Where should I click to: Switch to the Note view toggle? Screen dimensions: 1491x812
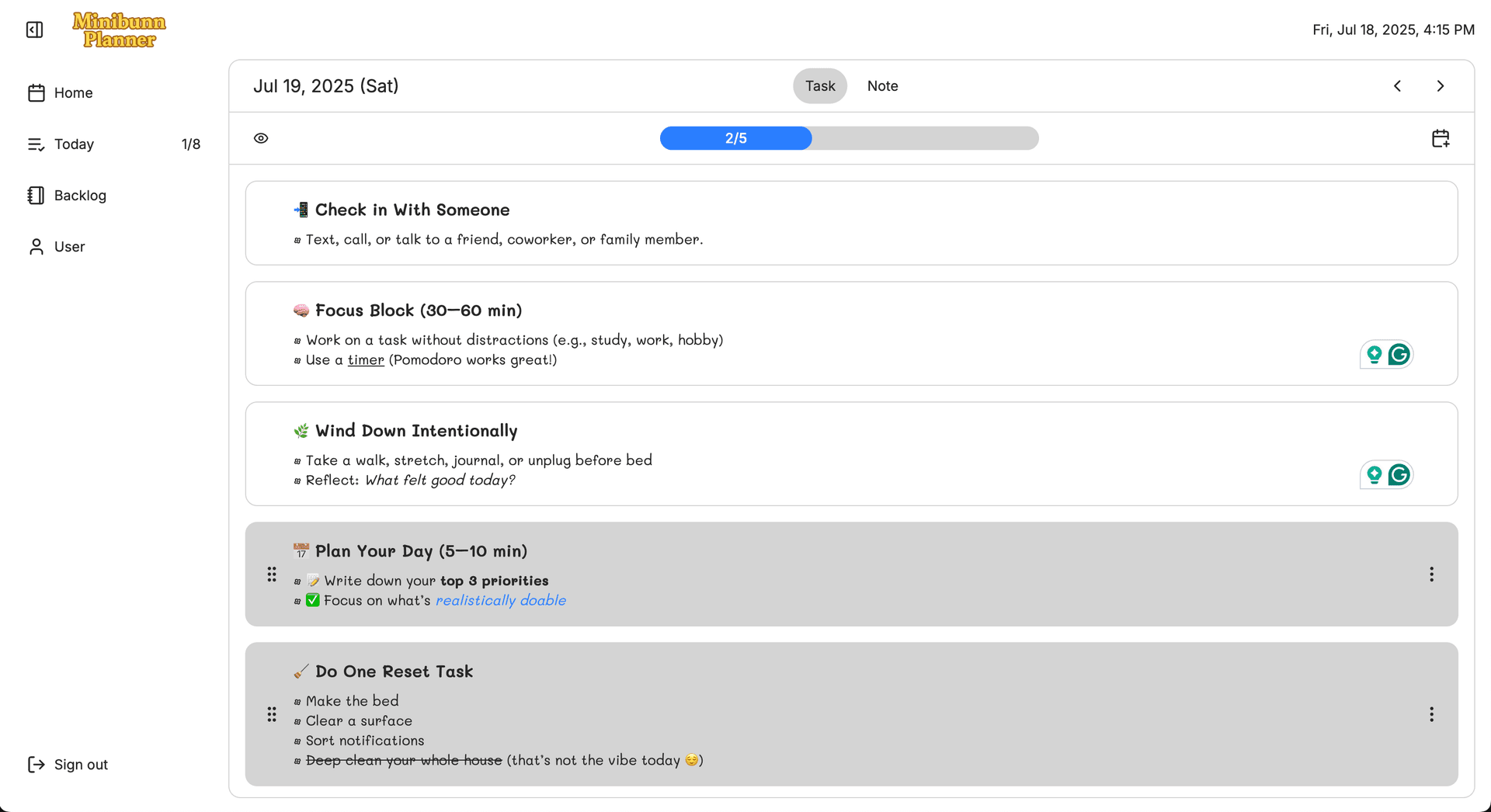[x=882, y=86]
